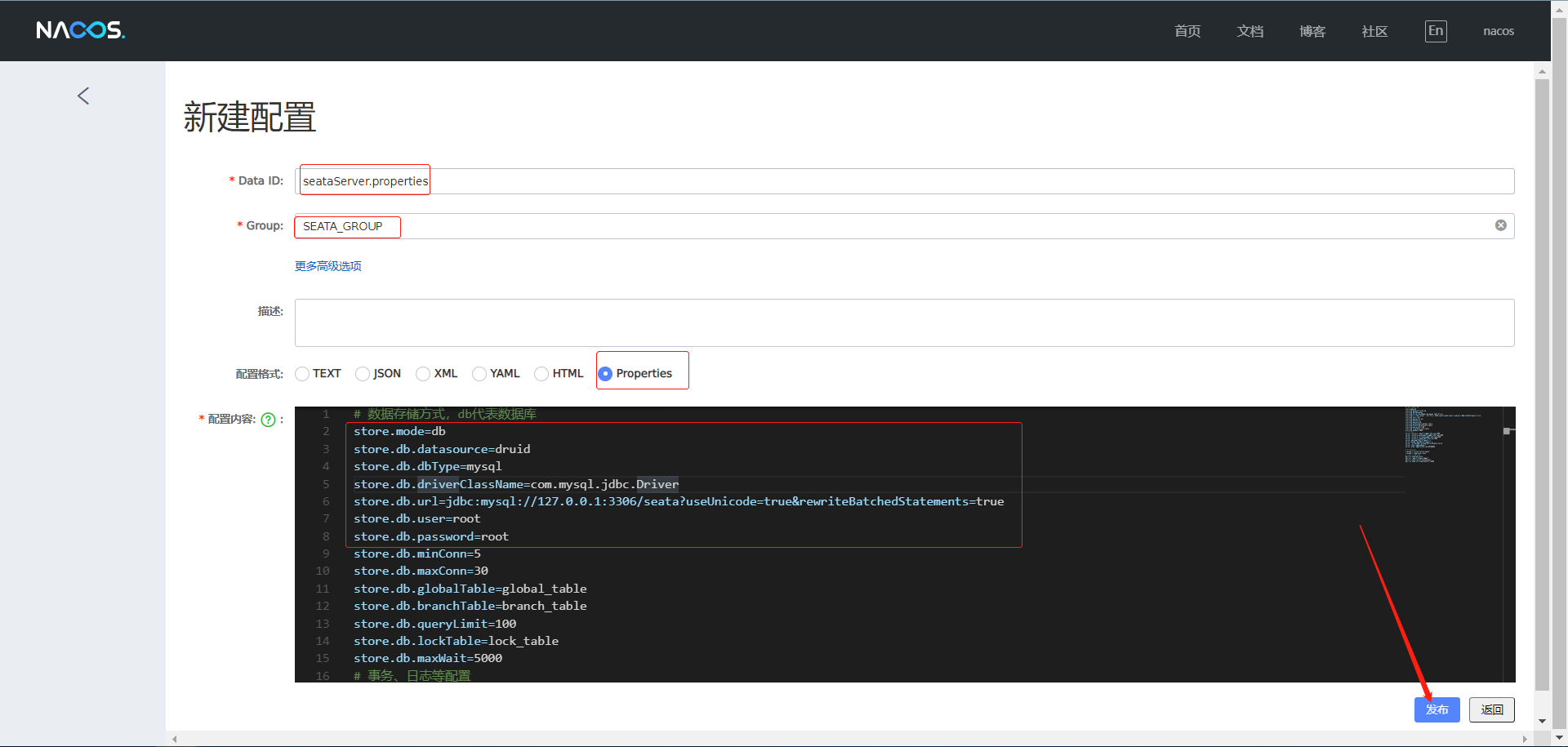
Task: Open the nacos user menu
Action: point(1498,31)
